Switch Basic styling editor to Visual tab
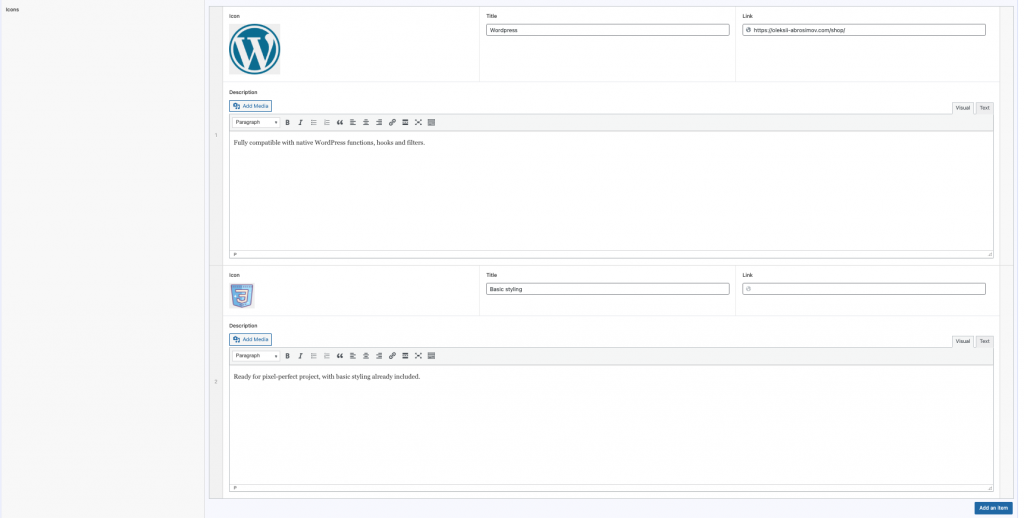The width and height of the screenshot is (1024, 518). tap(963, 341)
